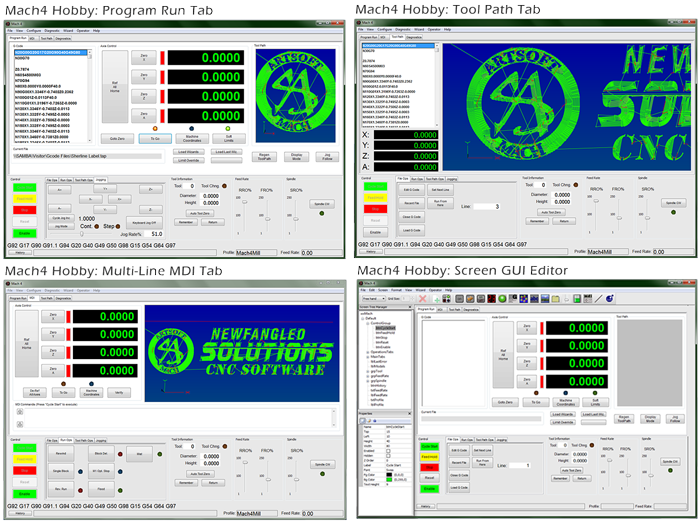
Task: Collapse the Default node in Screen Tree Manager
Action: click(363, 319)
